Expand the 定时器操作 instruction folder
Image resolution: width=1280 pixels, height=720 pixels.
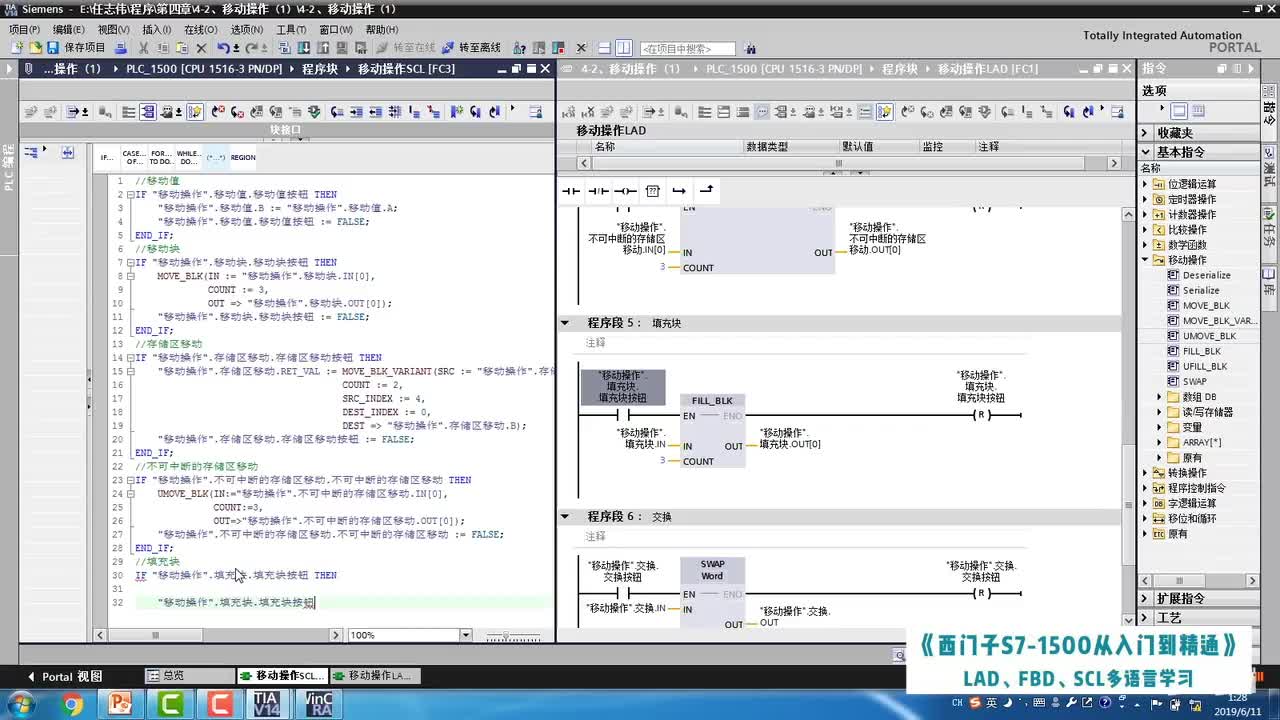point(1146,199)
